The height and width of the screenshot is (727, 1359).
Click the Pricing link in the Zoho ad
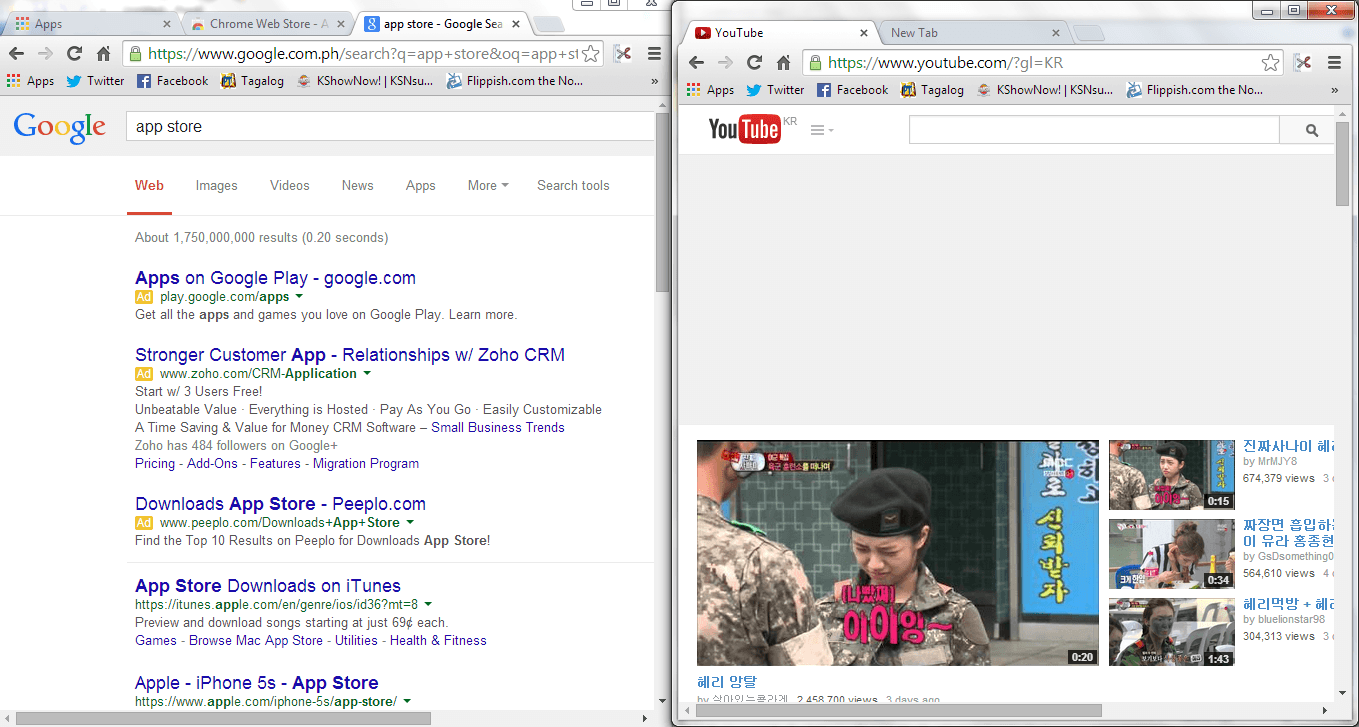155,463
